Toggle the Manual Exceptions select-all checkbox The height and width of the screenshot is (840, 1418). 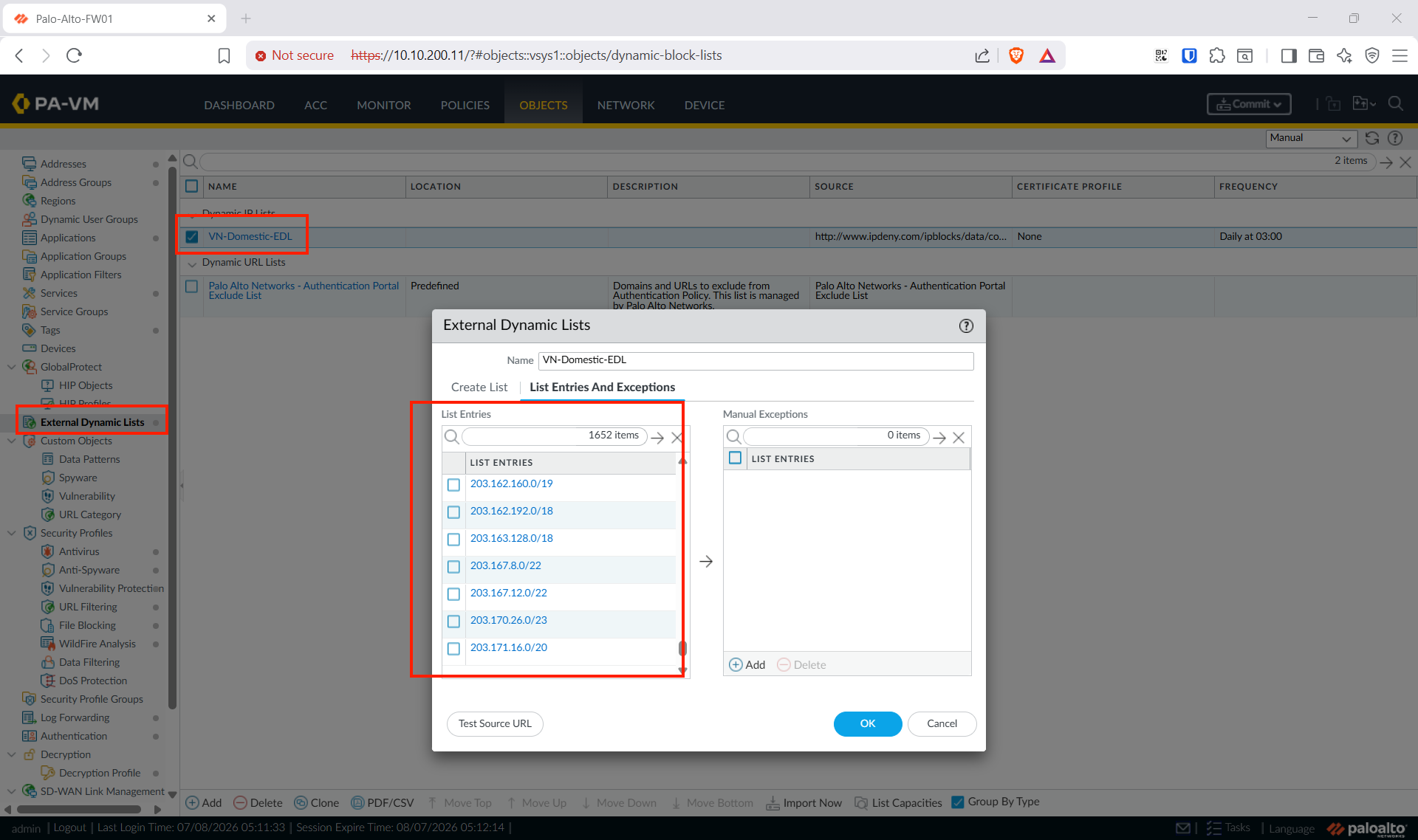(735, 458)
